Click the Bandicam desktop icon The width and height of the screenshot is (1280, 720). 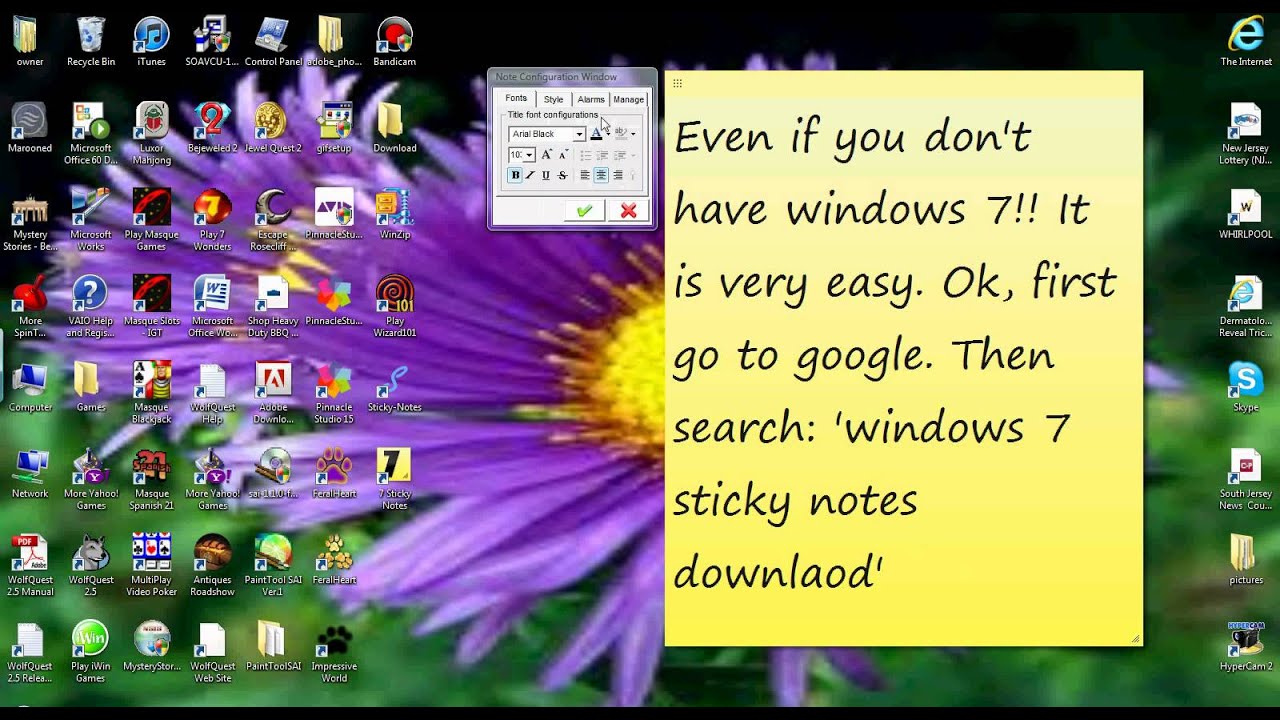395,42
